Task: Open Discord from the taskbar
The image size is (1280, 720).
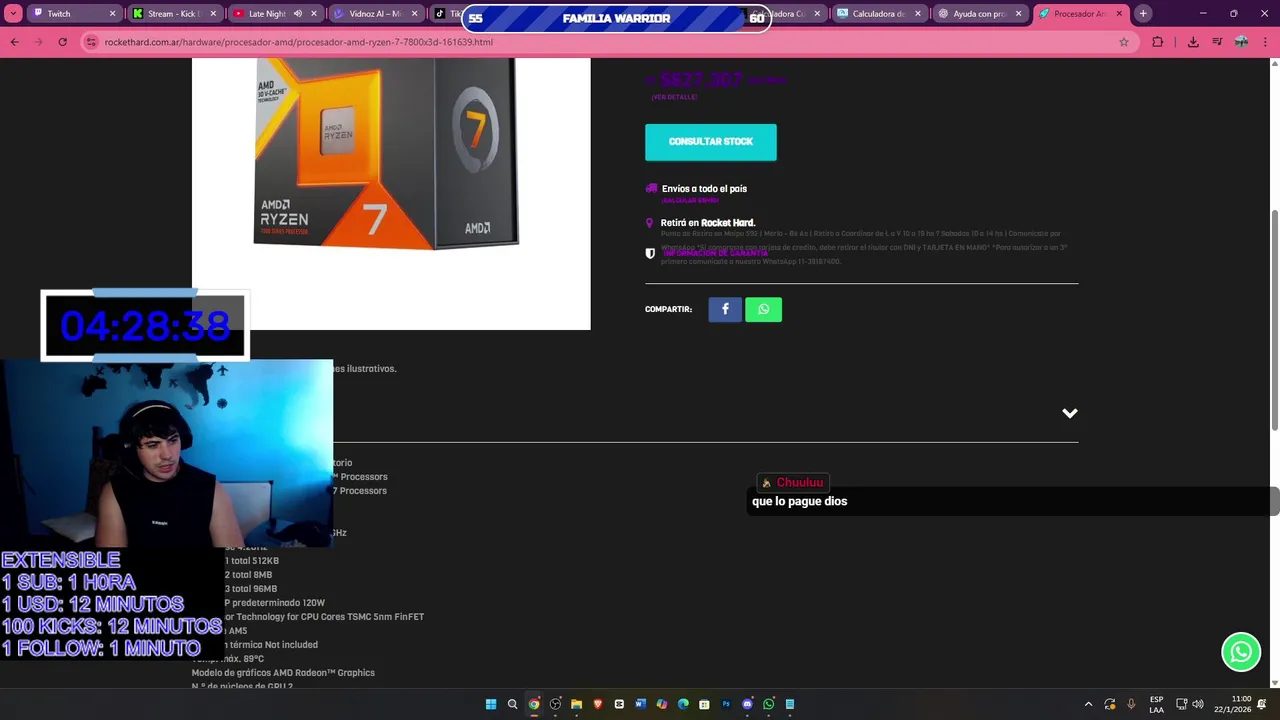Action: [747, 704]
